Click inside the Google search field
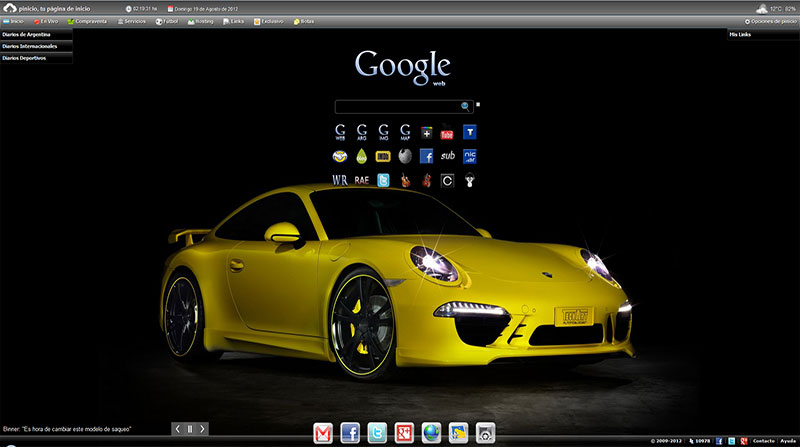Screen dimensions: 800x447 click(x=396, y=105)
